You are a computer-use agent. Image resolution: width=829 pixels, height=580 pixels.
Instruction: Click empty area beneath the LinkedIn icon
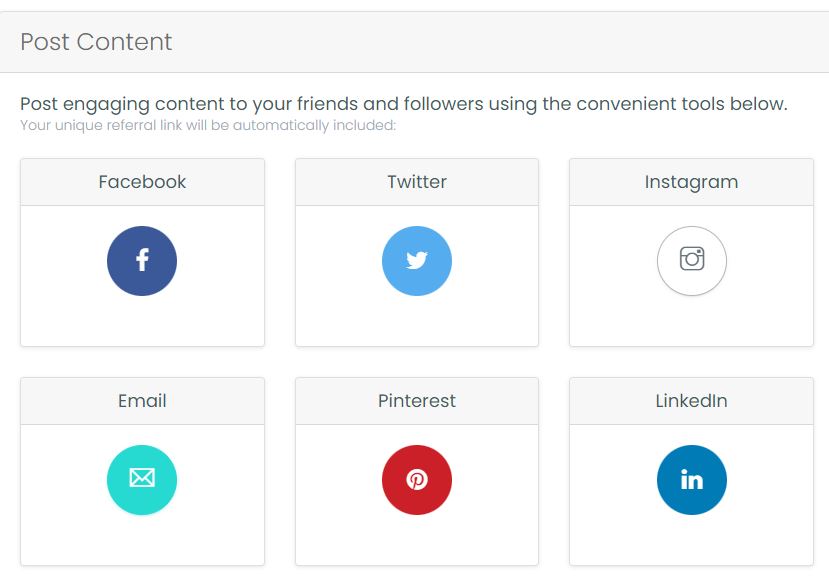coord(691,541)
